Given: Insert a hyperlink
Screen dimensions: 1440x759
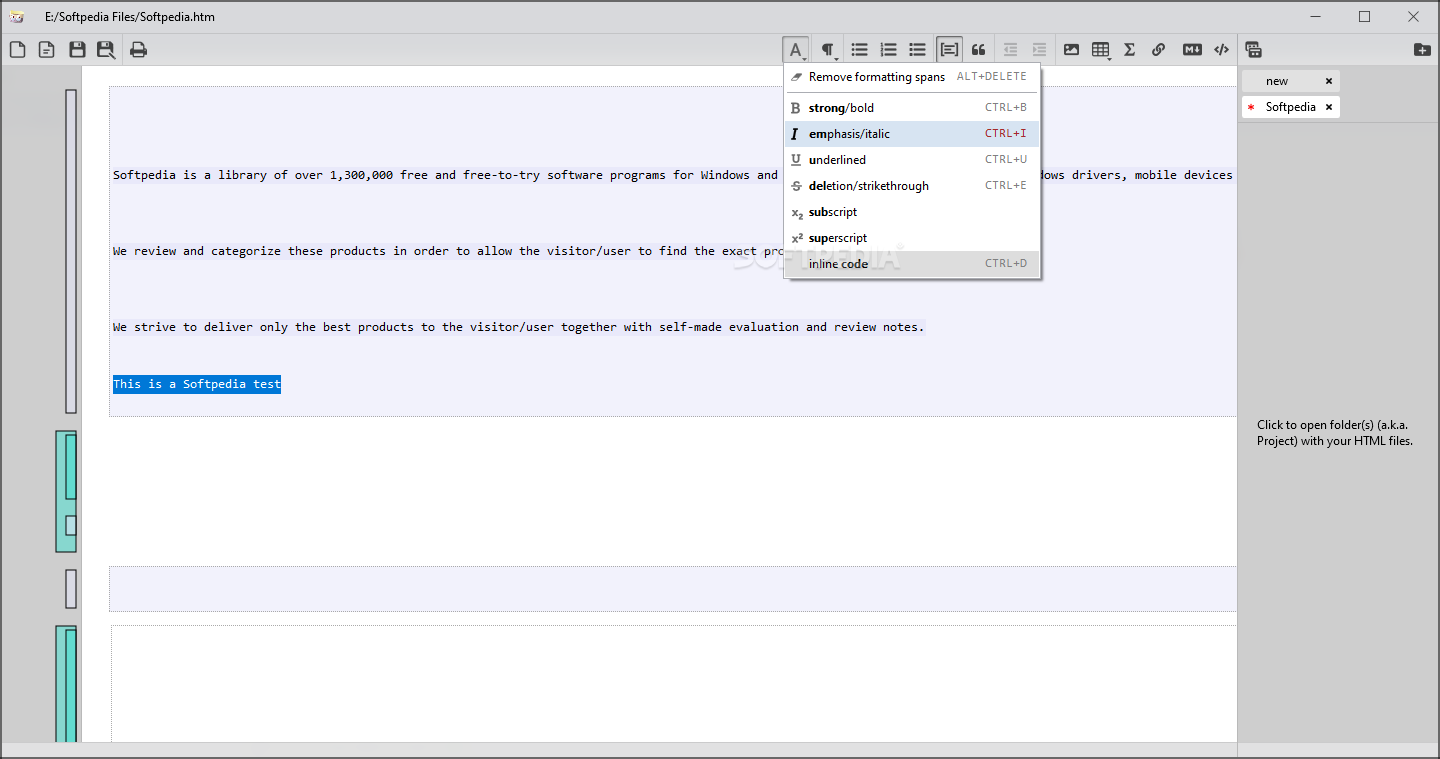Looking at the screenshot, I should (x=1158, y=49).
